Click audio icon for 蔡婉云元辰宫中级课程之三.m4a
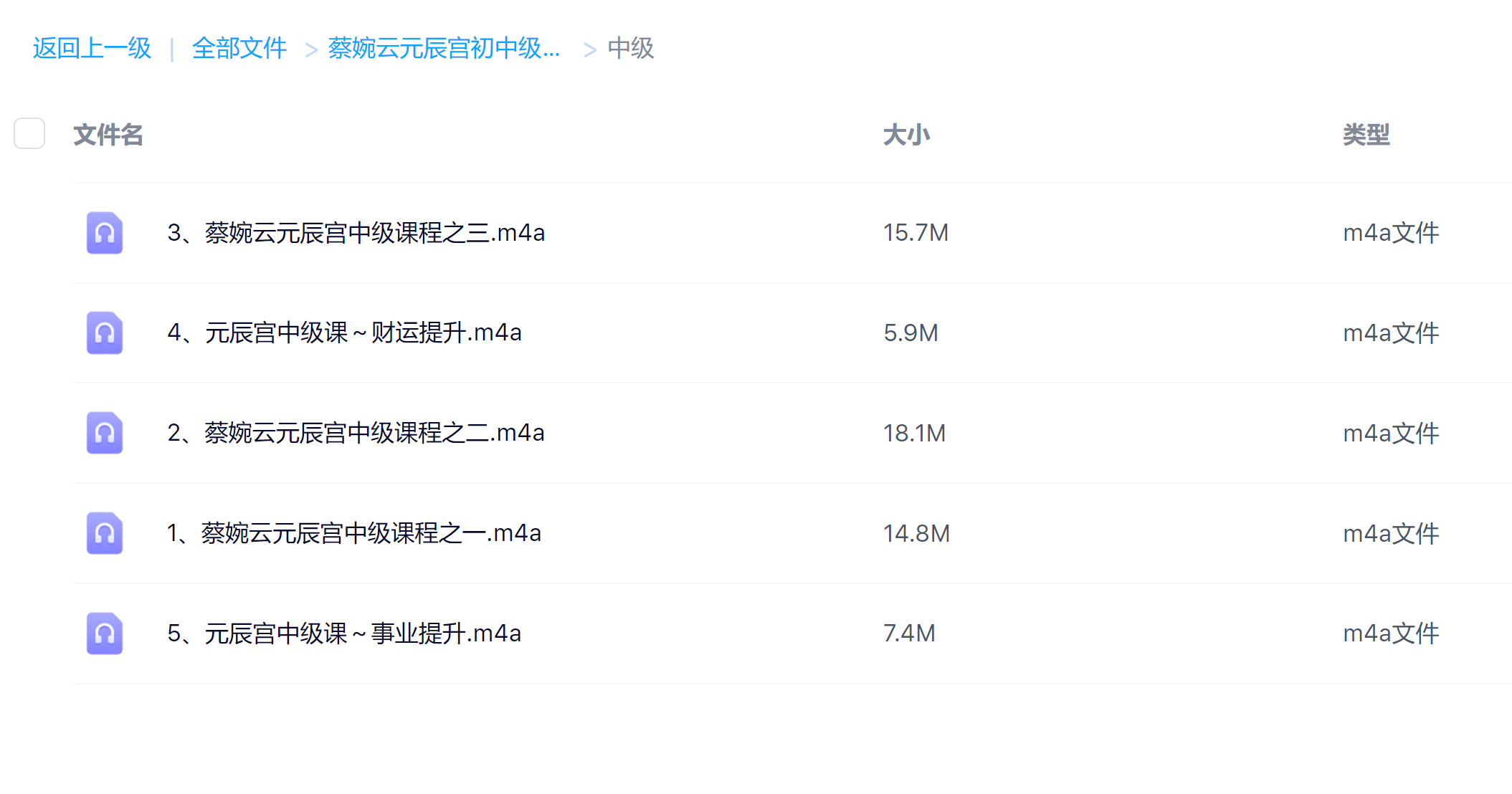The width and height of the screenshot is (1512, 794). pyautogui.click(x=105, y=233)
